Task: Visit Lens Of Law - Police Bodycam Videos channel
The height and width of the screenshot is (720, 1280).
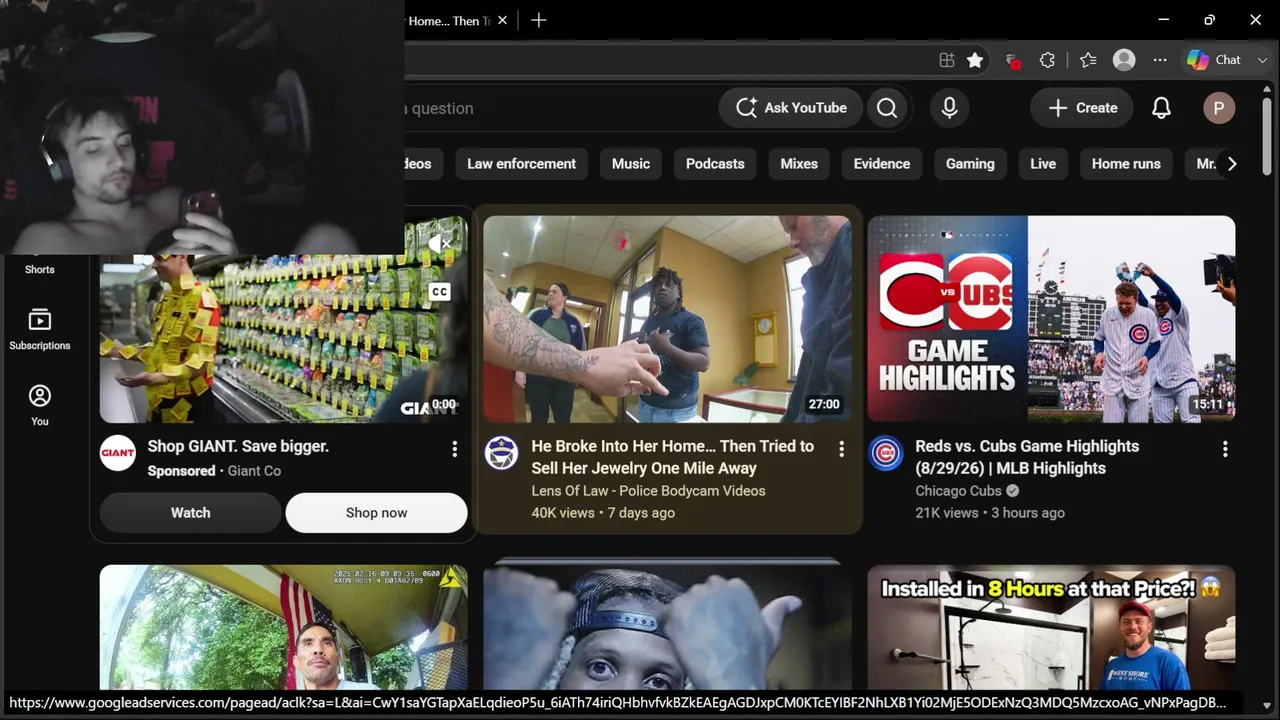Action: [648, 491]
